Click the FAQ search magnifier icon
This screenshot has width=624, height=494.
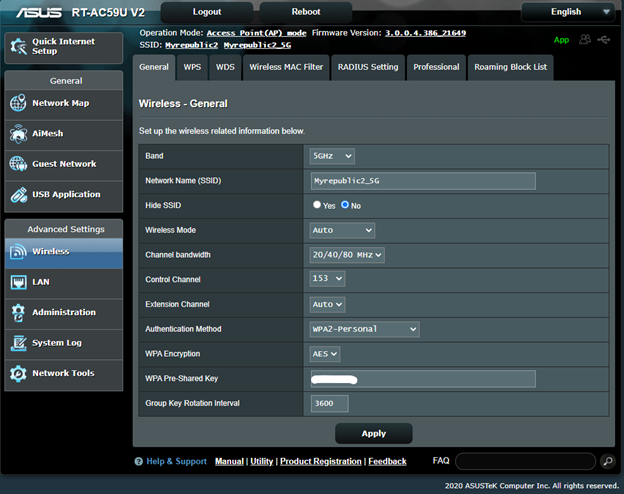[x=608, y=461]
